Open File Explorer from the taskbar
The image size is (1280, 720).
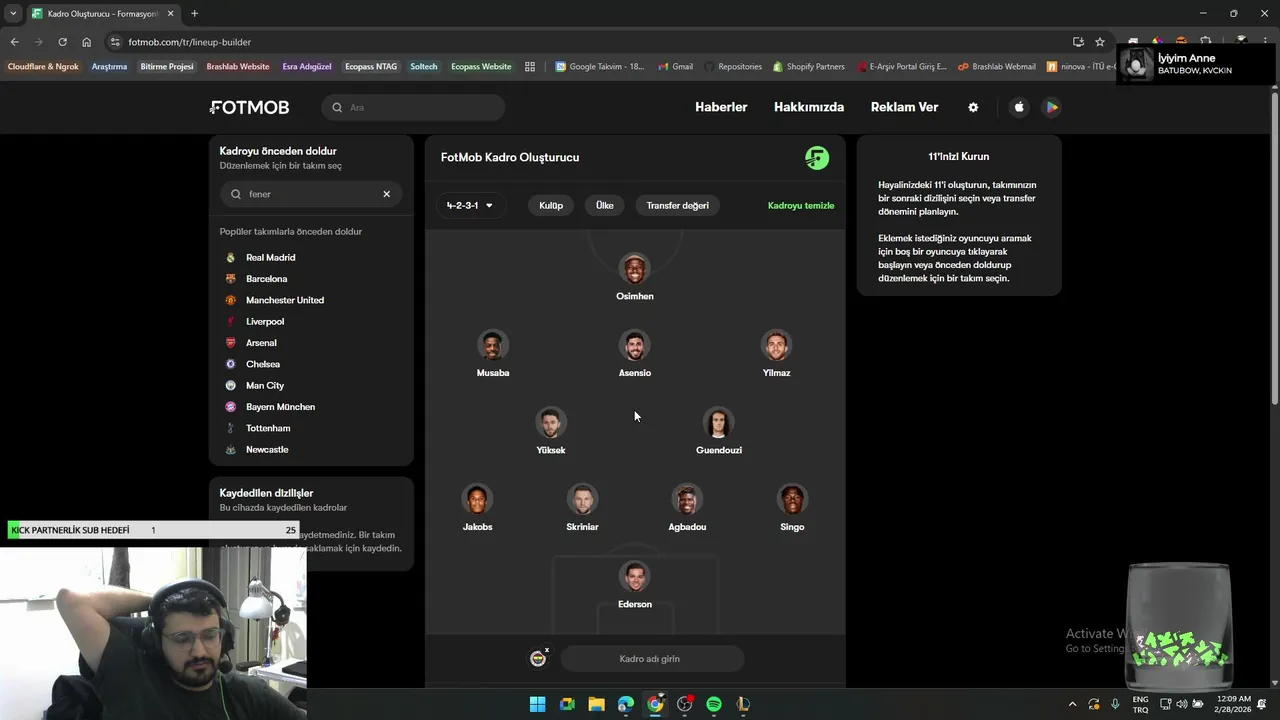596,704
